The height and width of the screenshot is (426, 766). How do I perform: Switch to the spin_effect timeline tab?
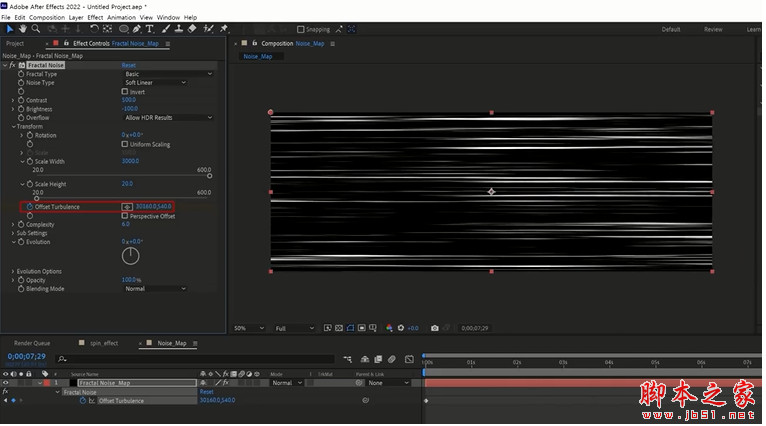[104, 343]
